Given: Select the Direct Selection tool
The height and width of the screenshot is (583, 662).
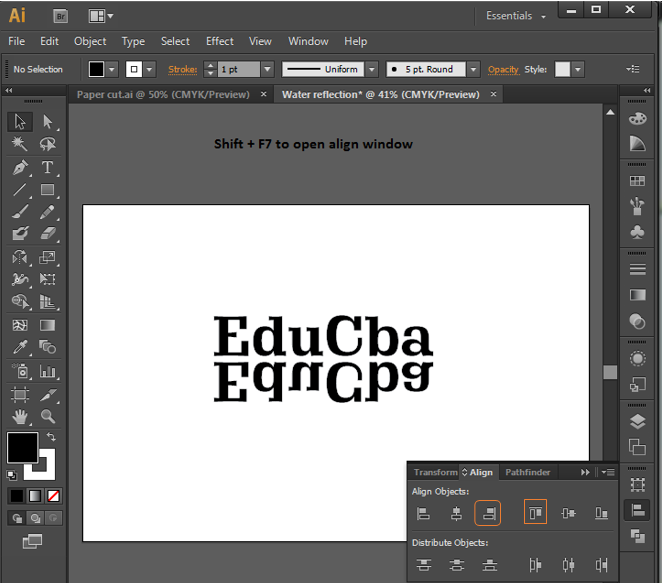Looking at the screenshot, I should coord(48,122).
